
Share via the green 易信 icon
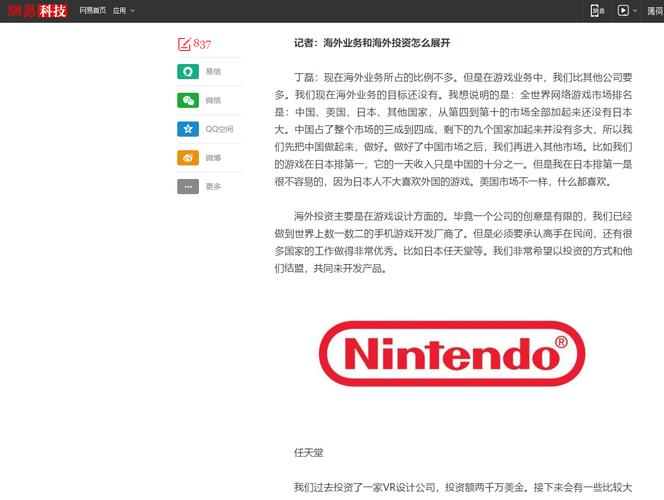[188, 72]
